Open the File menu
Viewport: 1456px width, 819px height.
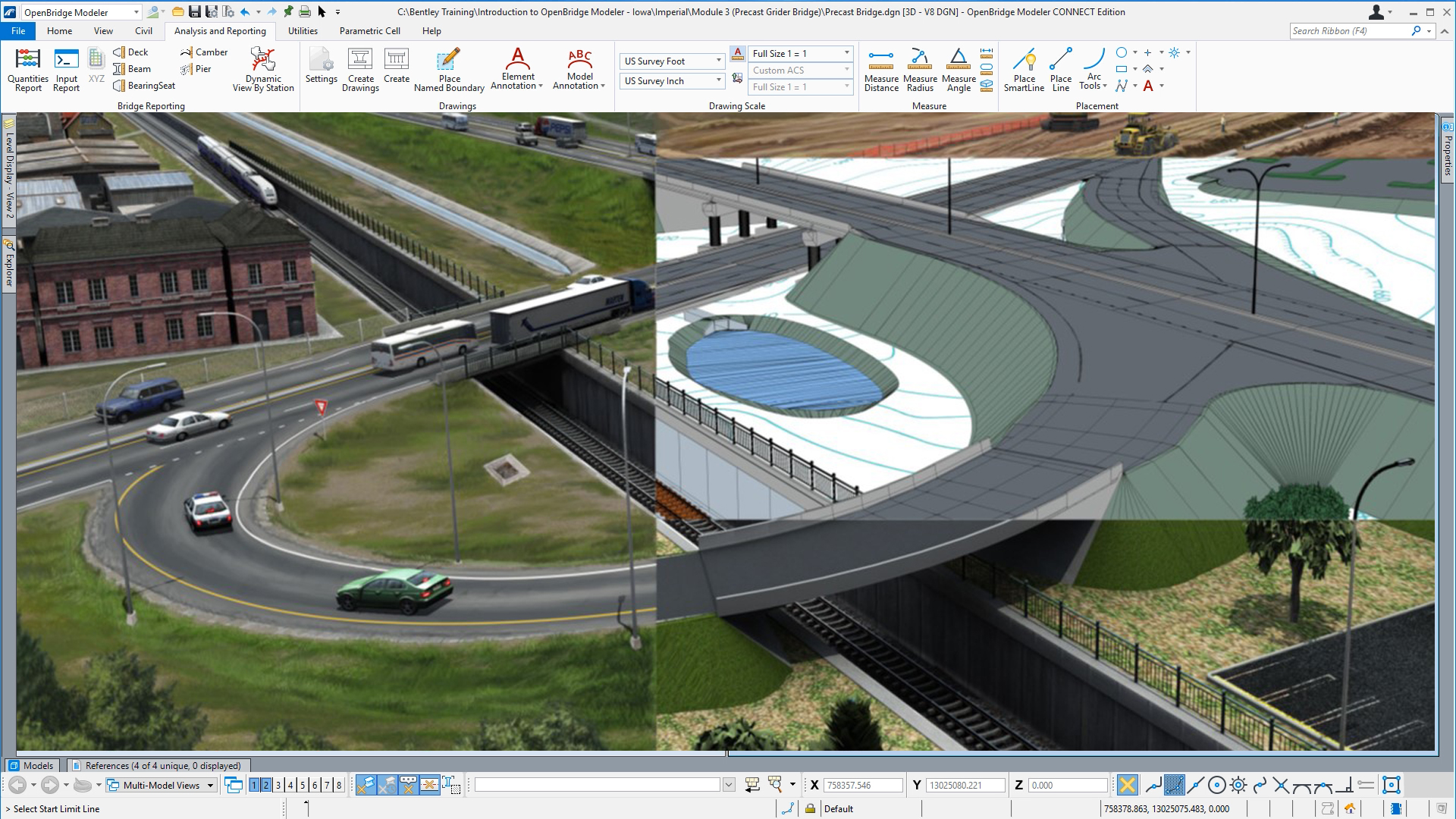point(18,31)
